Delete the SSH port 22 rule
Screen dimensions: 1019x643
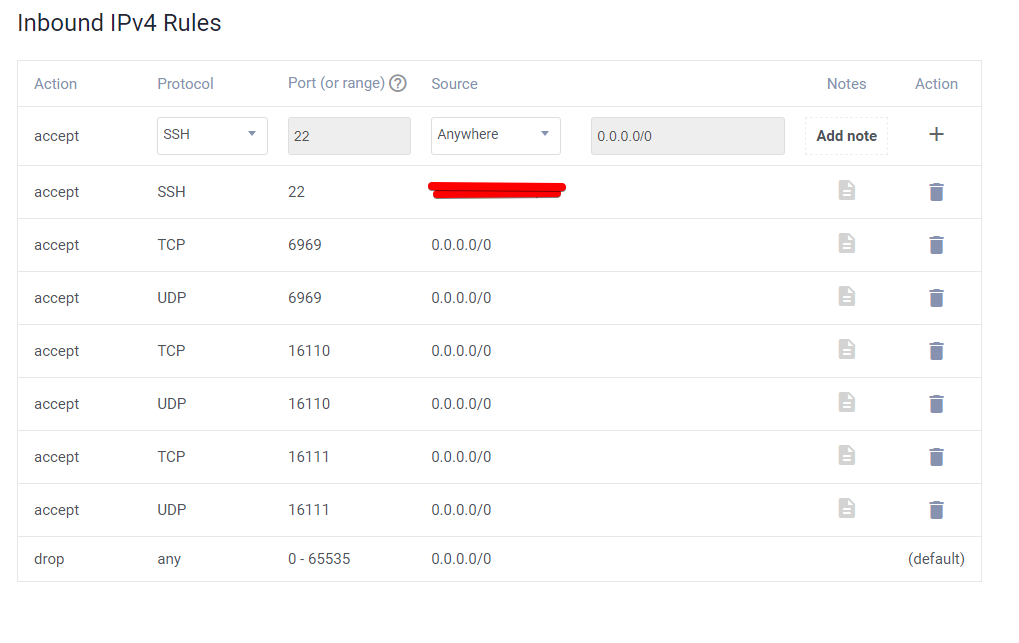tap(936, 192)
